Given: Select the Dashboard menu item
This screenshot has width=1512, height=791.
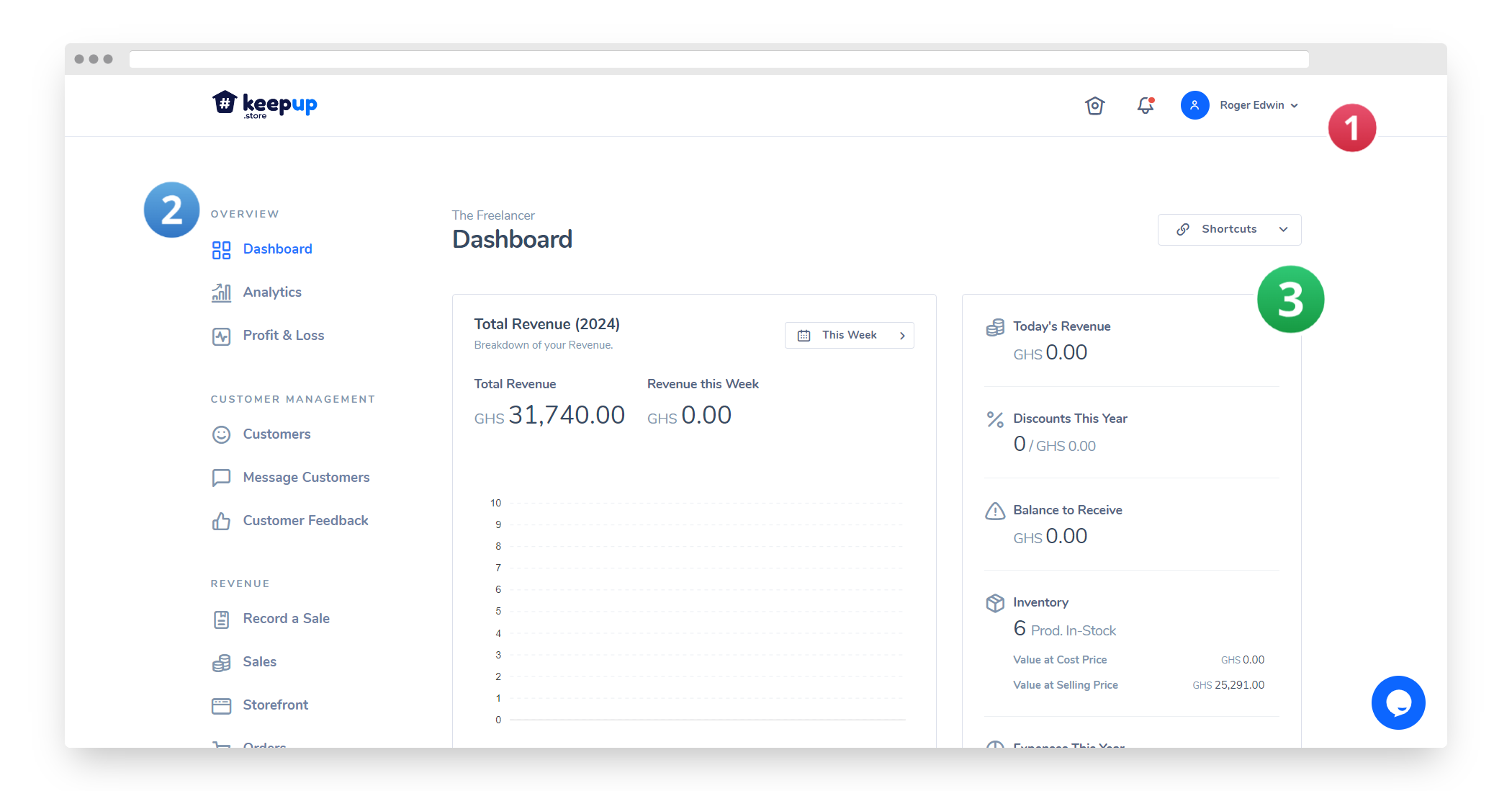Looking at the screenshot, I should coord(277,249).
